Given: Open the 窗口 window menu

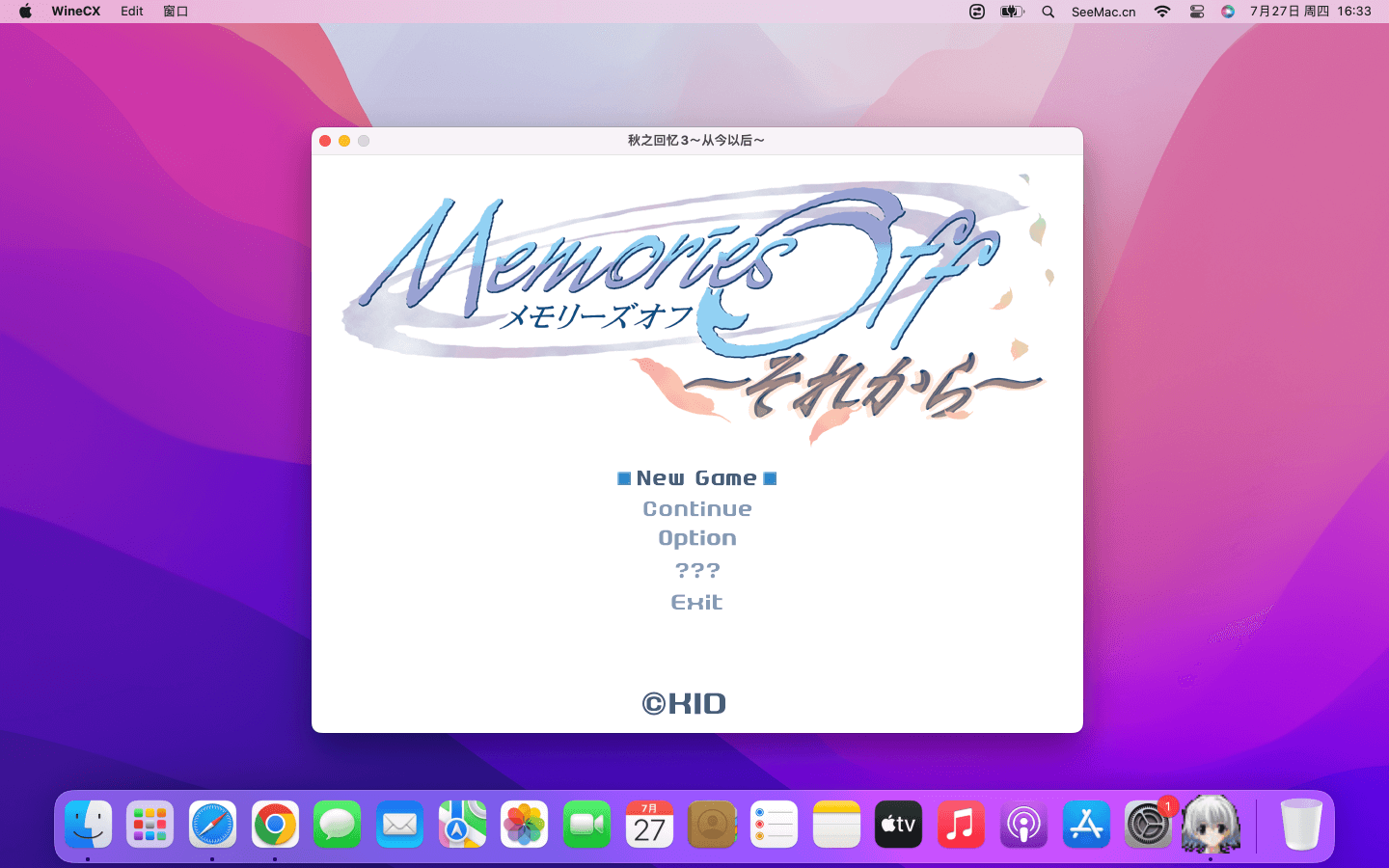Looking at the screenshot, I should click(x=176, y=12).
